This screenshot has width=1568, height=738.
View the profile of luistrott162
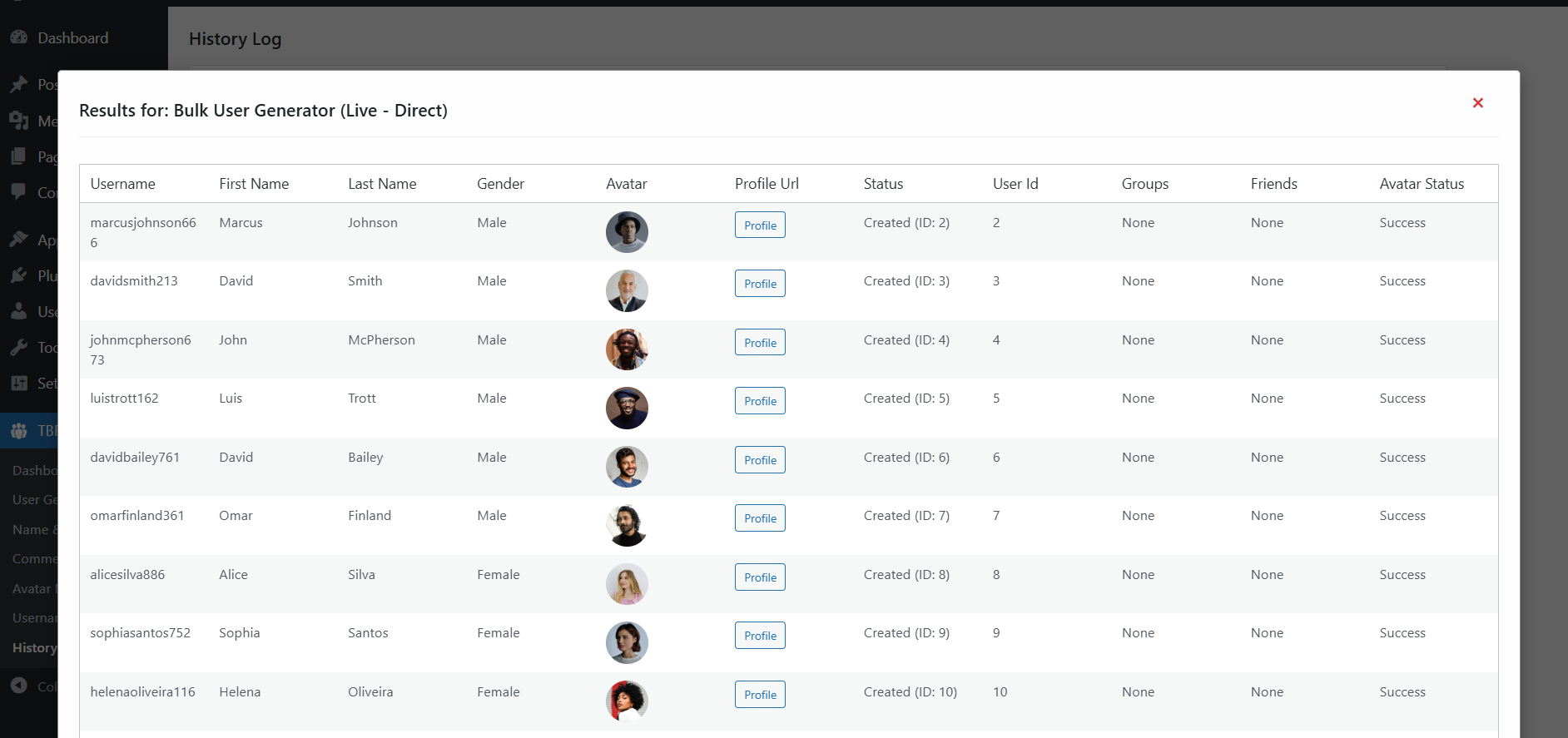tap(759, 401)
